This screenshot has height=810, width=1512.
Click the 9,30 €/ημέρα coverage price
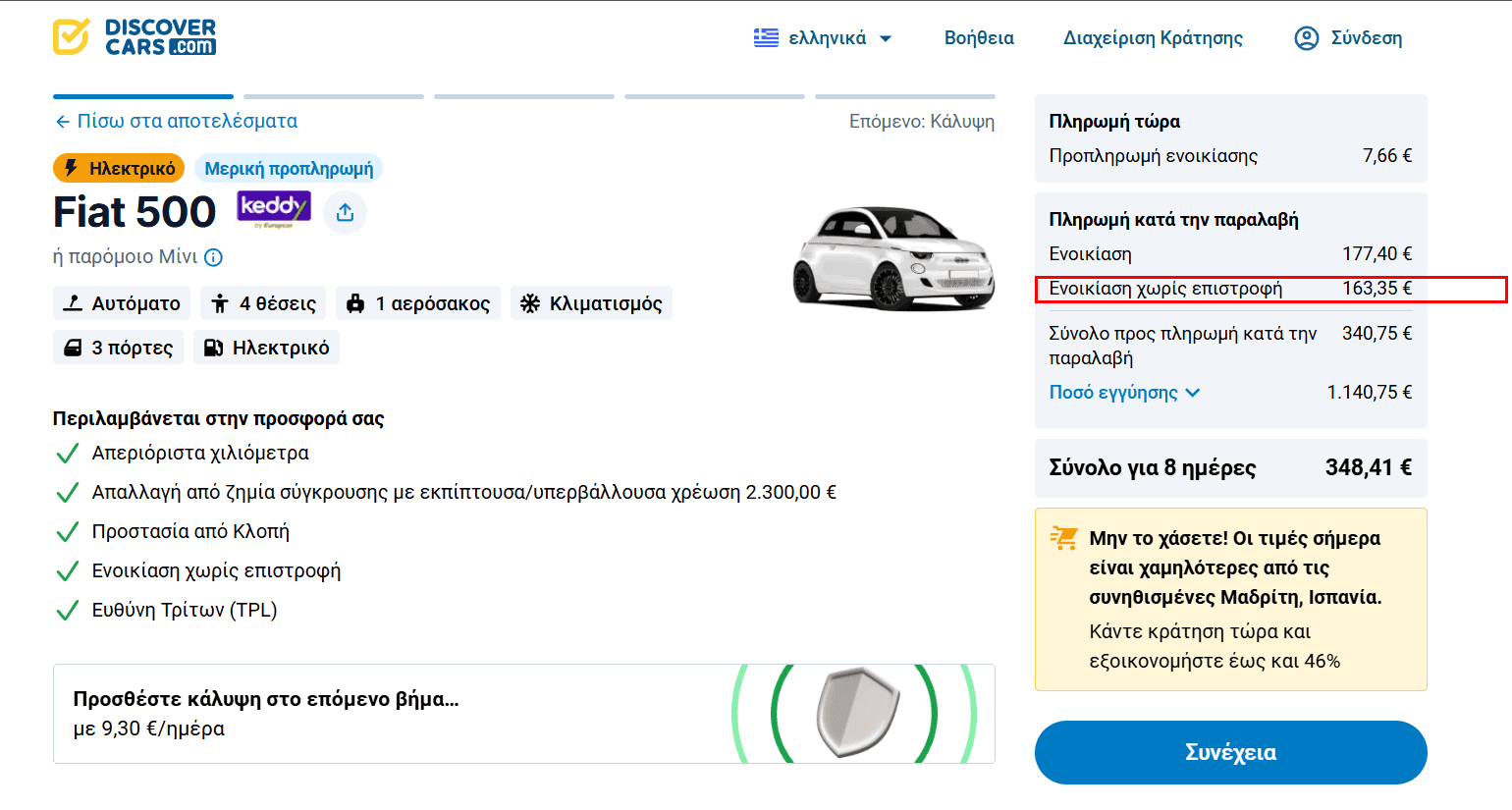(x=148, y=729)
